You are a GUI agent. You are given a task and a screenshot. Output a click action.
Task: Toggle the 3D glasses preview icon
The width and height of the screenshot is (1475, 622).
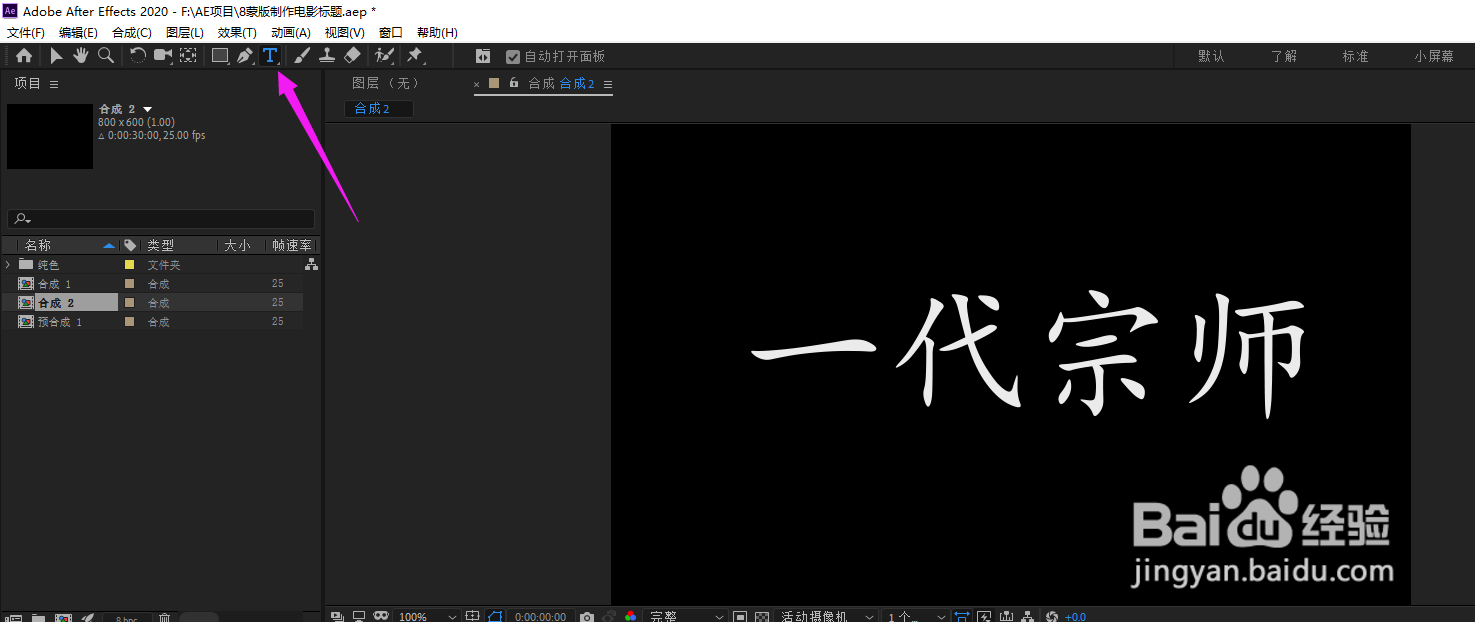pos(380,616)
